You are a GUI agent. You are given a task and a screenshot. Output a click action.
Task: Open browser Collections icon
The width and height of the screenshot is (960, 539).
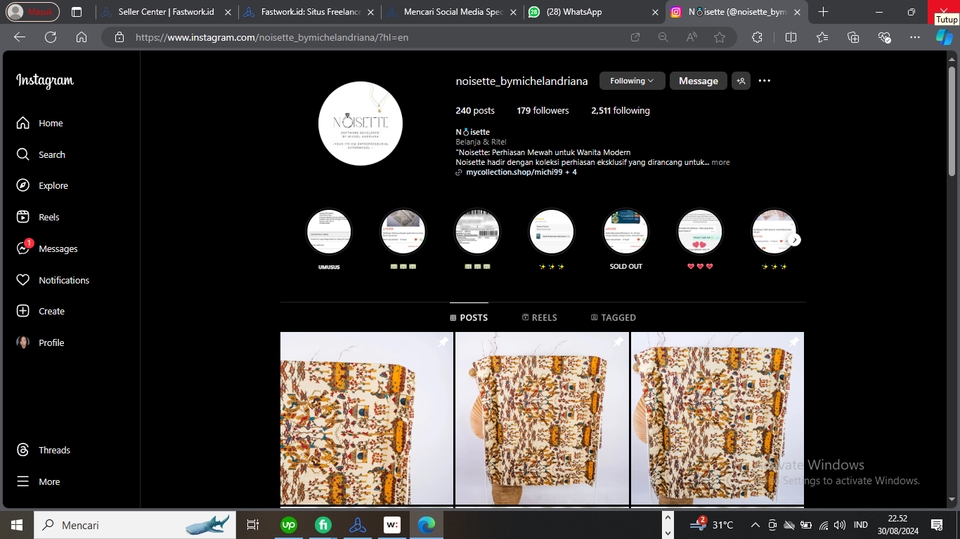[853, 37]
